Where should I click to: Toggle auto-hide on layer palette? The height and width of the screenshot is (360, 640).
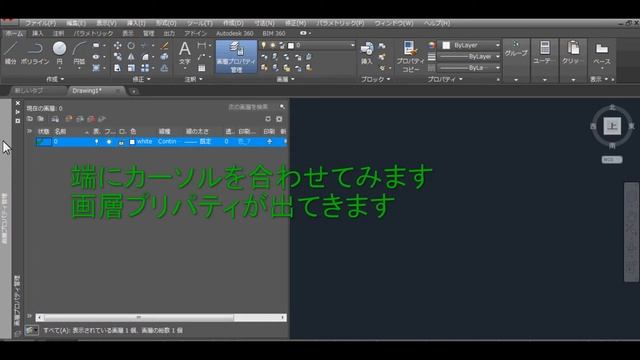pyautogui.click(x=18, y=112)
